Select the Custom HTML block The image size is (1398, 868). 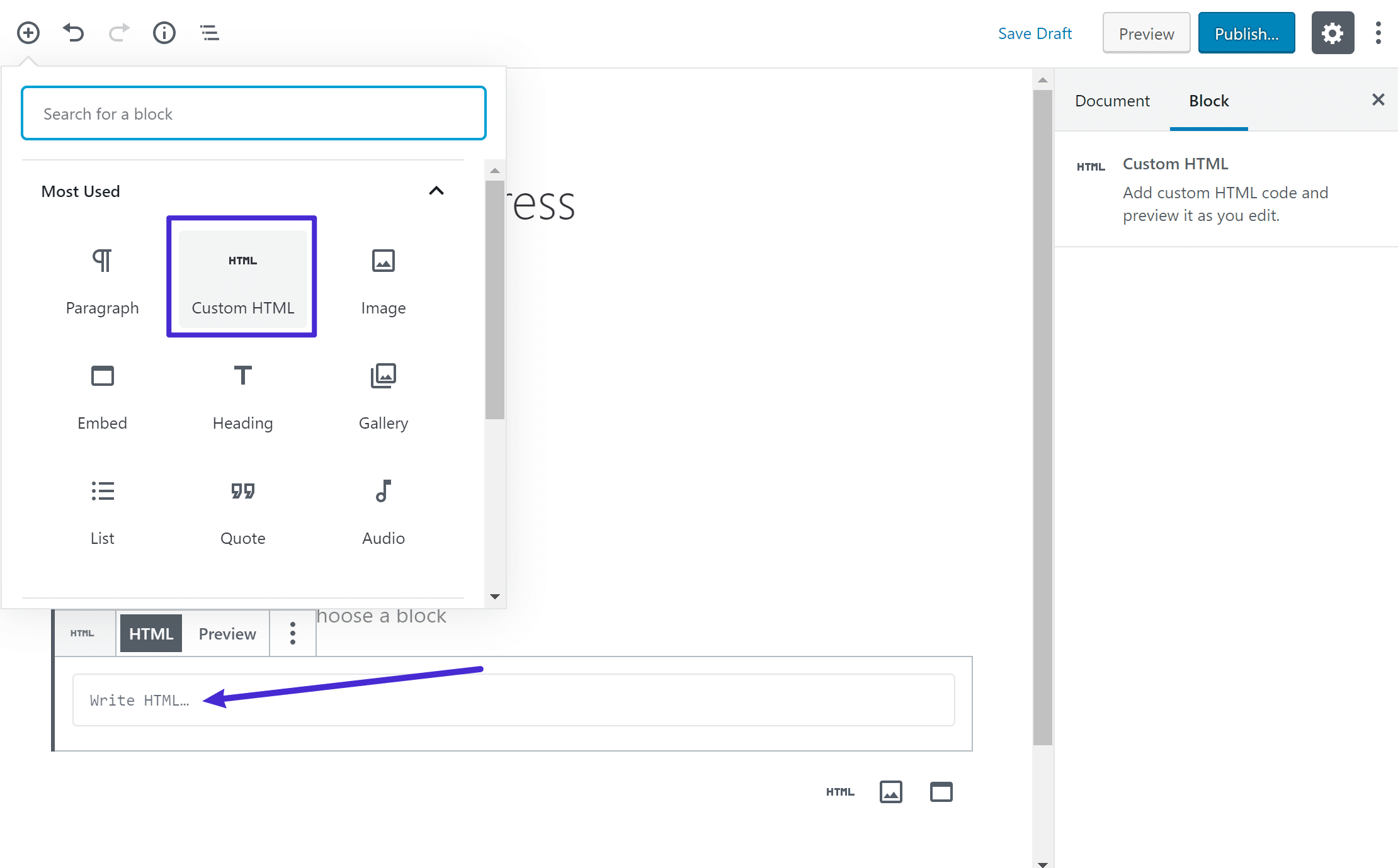(x=242, y=276)
